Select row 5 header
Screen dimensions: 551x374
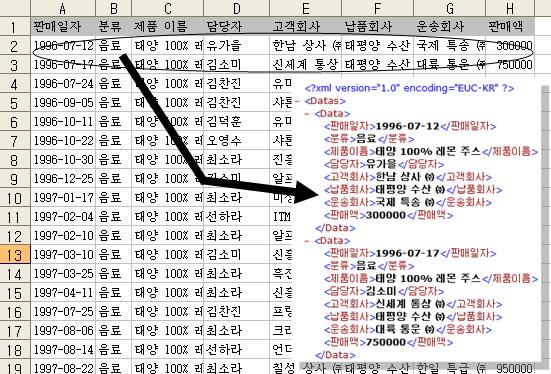point(15,102)
